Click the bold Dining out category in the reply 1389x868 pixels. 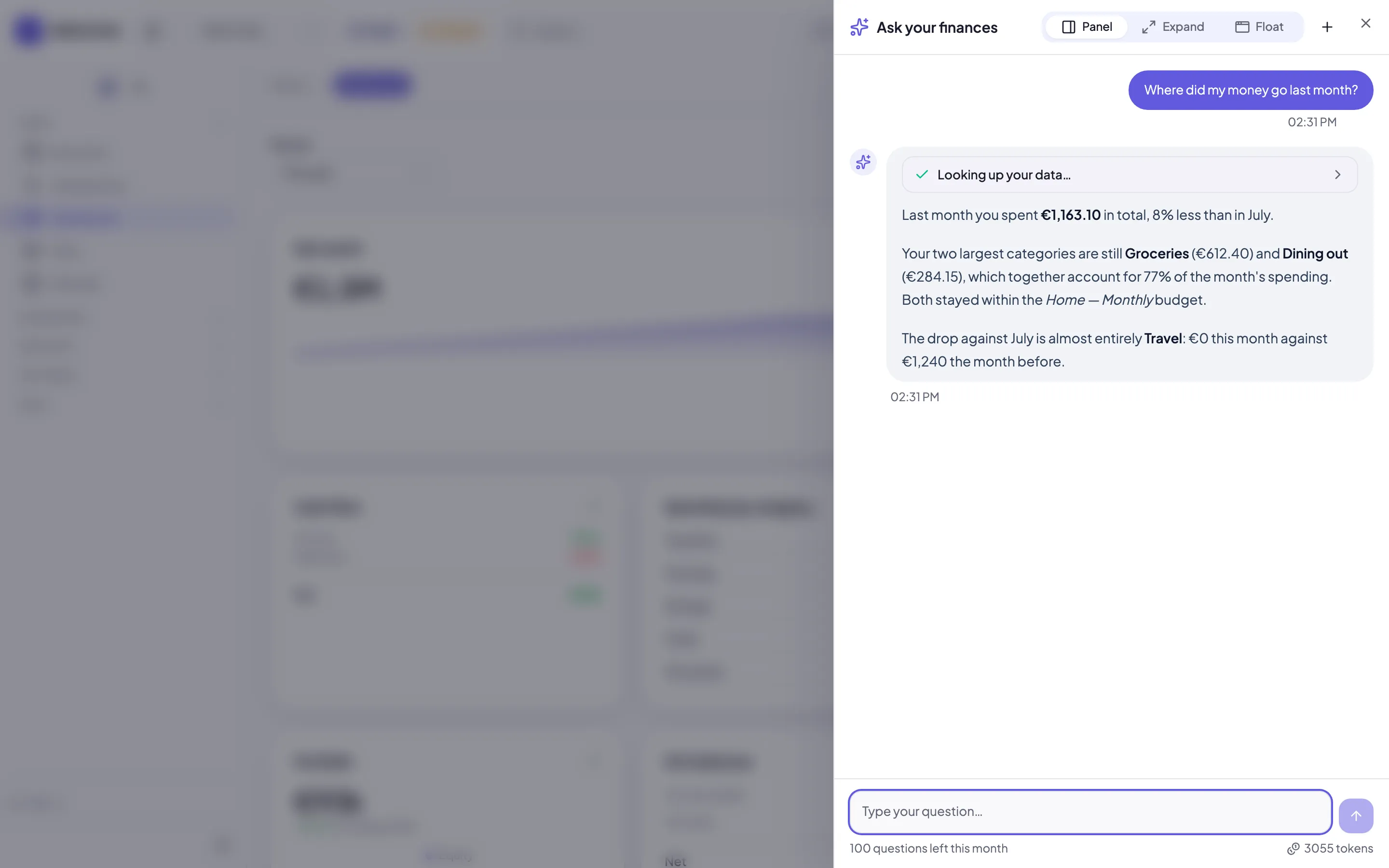(1315, 254)
